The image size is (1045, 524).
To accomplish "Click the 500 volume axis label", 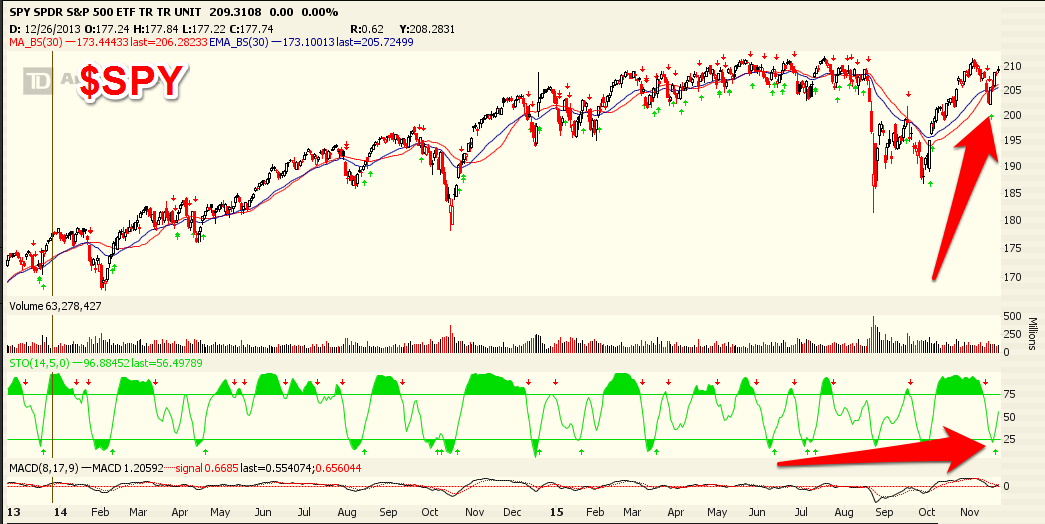I will point(1012,316).
